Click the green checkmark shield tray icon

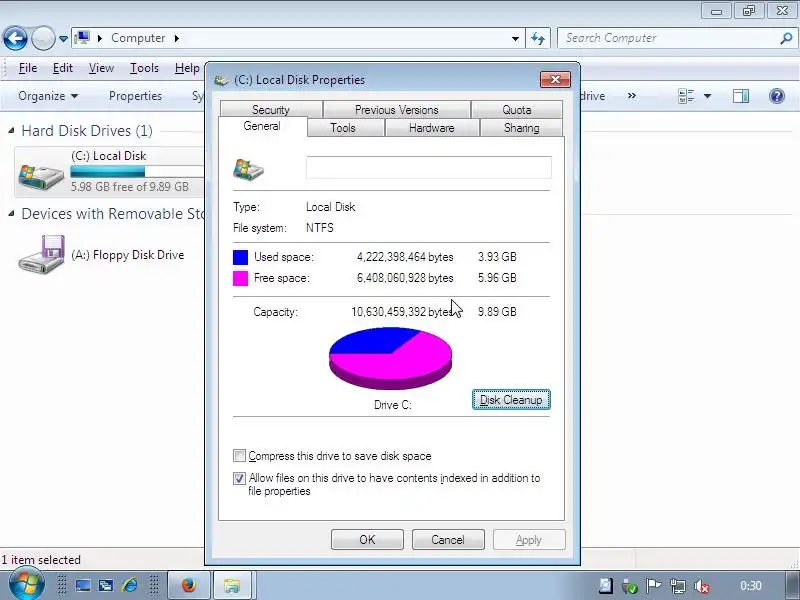pos(630,586)
